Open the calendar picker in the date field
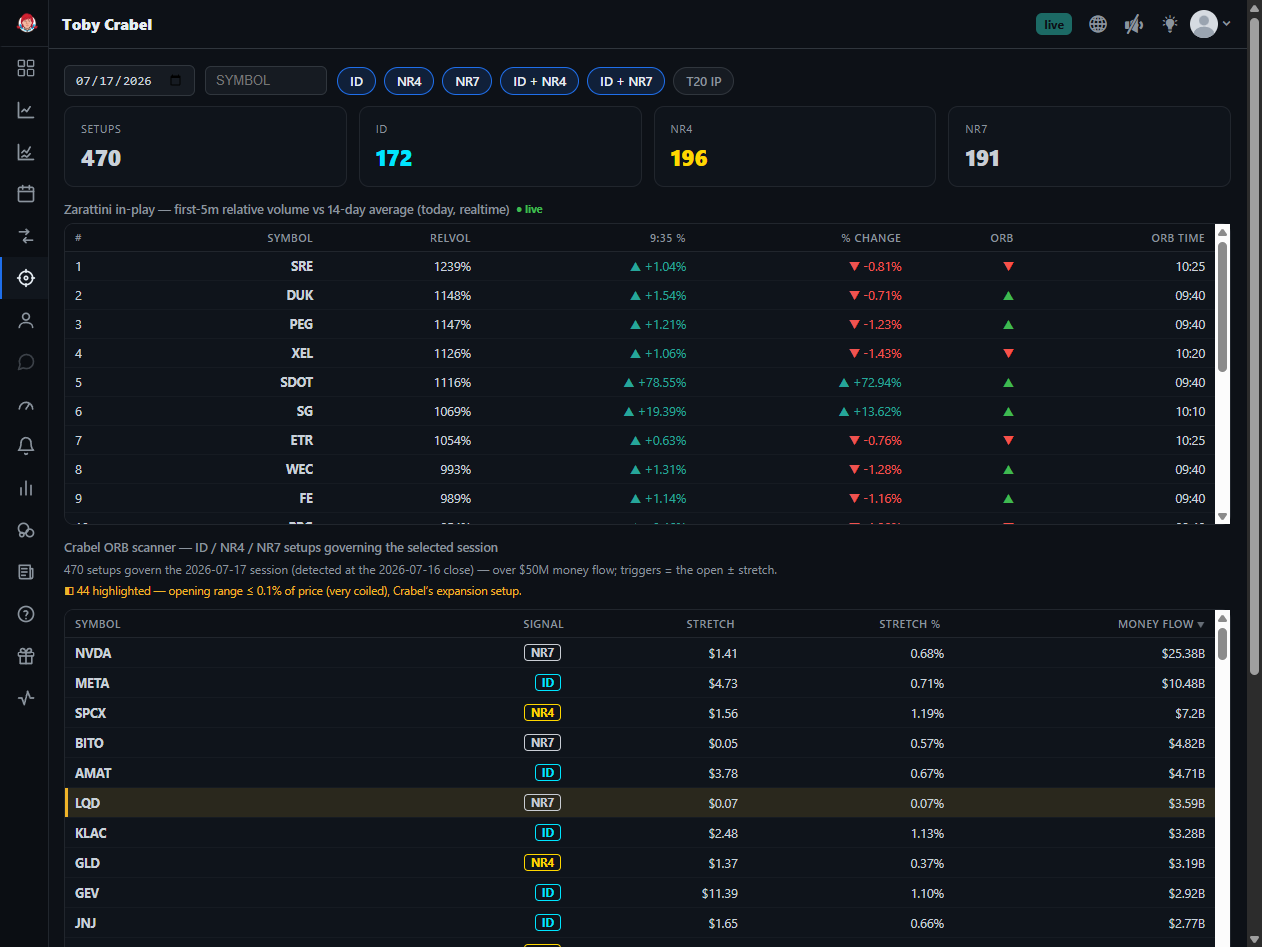 click(x=177, y=80)
